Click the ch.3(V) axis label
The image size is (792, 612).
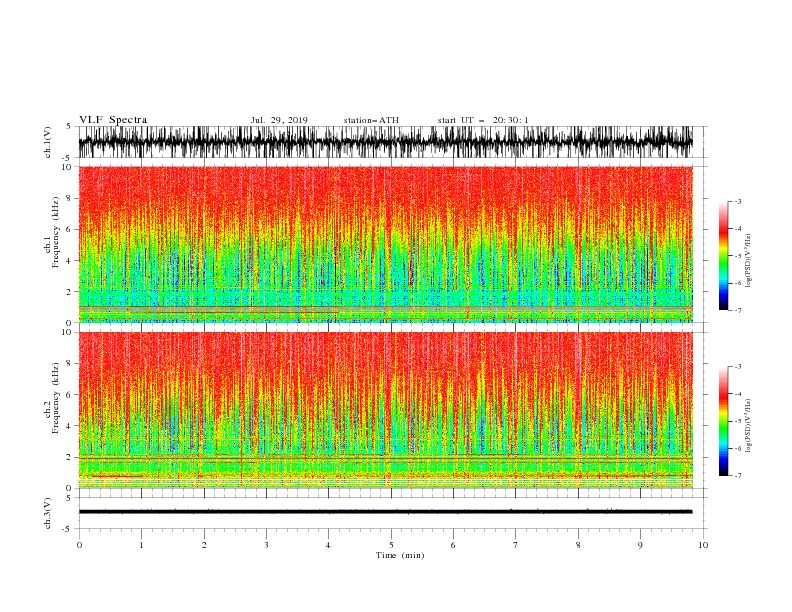pyautogui.click(x=48, y=513)
